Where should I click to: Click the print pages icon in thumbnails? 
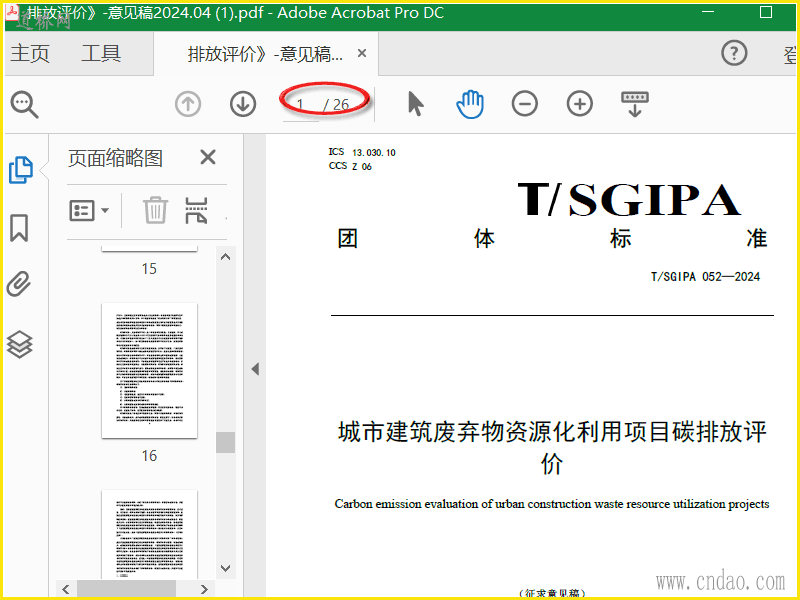pos(196,210)
